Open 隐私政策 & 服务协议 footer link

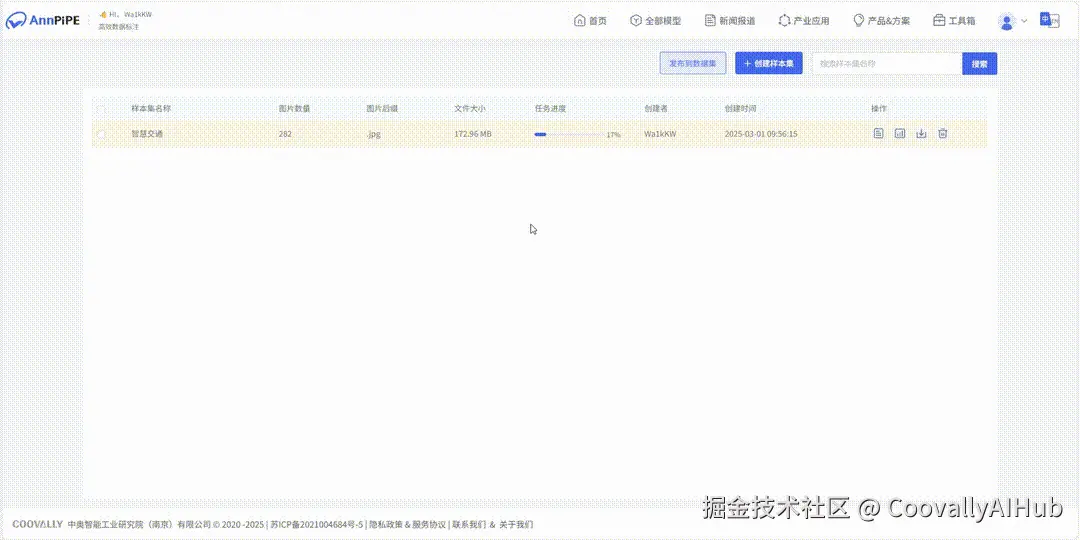pos(408,524)
